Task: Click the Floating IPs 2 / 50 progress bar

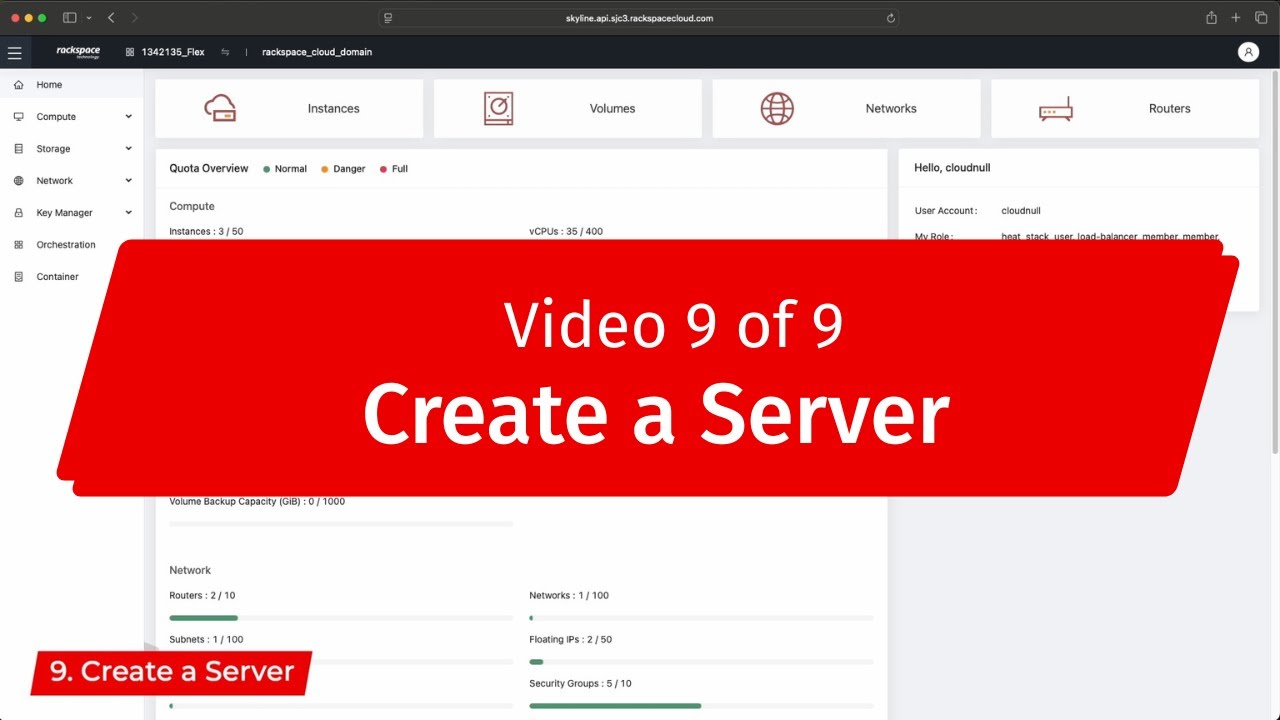Action: tap(701, 662)
